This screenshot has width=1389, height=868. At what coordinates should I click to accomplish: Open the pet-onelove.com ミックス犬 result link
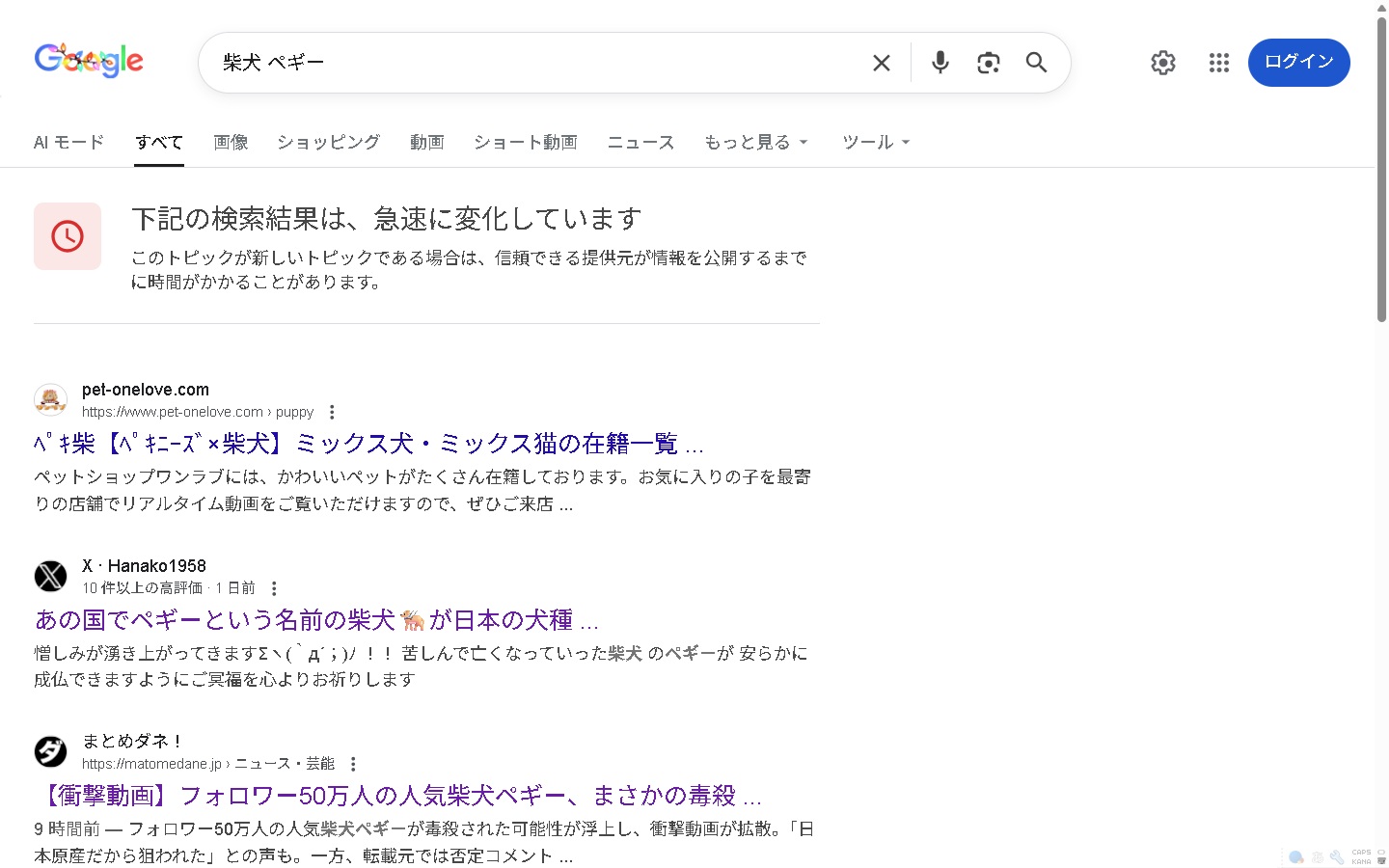pos(368,444)
